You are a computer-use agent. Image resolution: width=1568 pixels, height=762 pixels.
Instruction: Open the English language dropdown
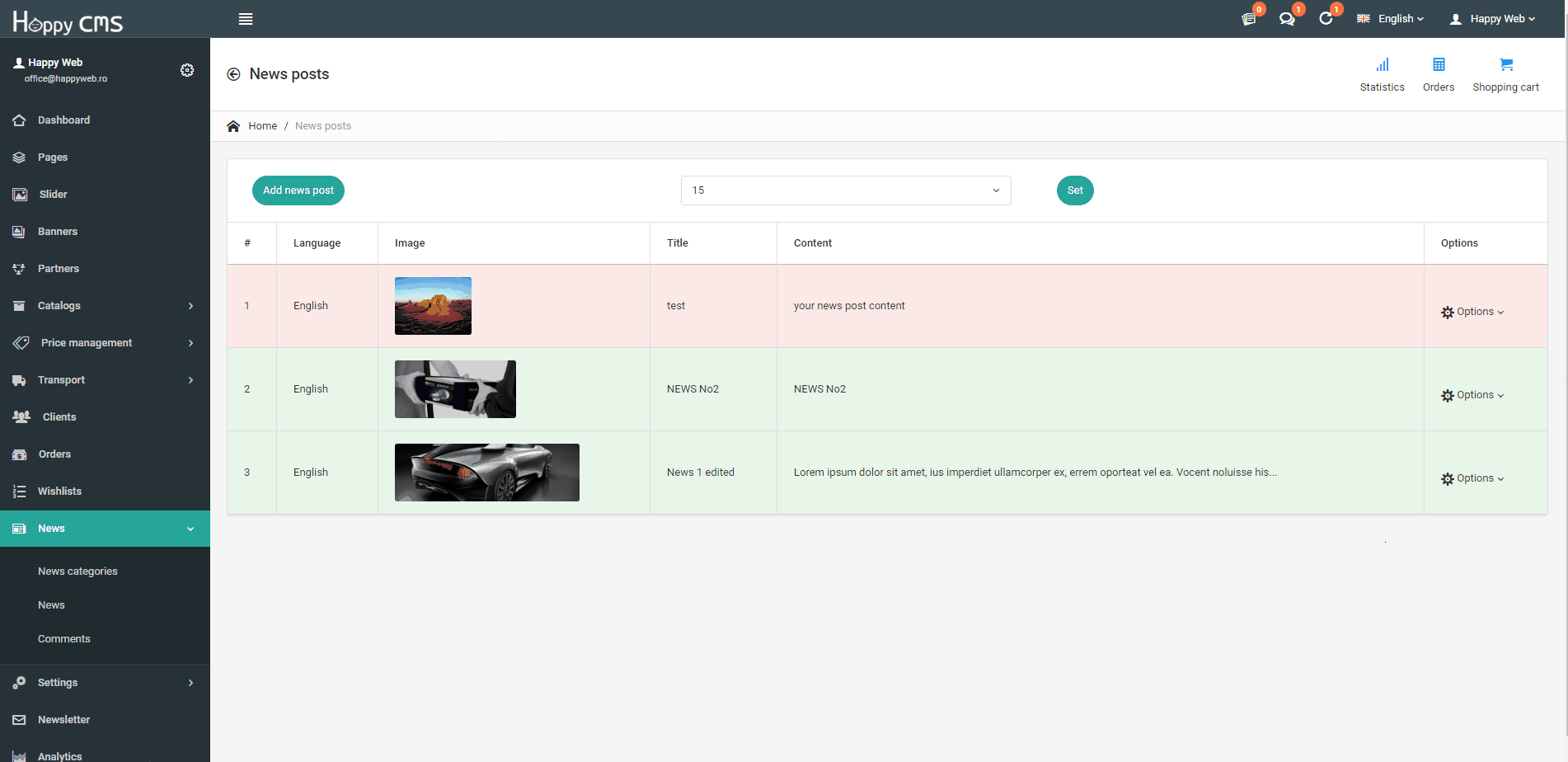coord(1391,19)
